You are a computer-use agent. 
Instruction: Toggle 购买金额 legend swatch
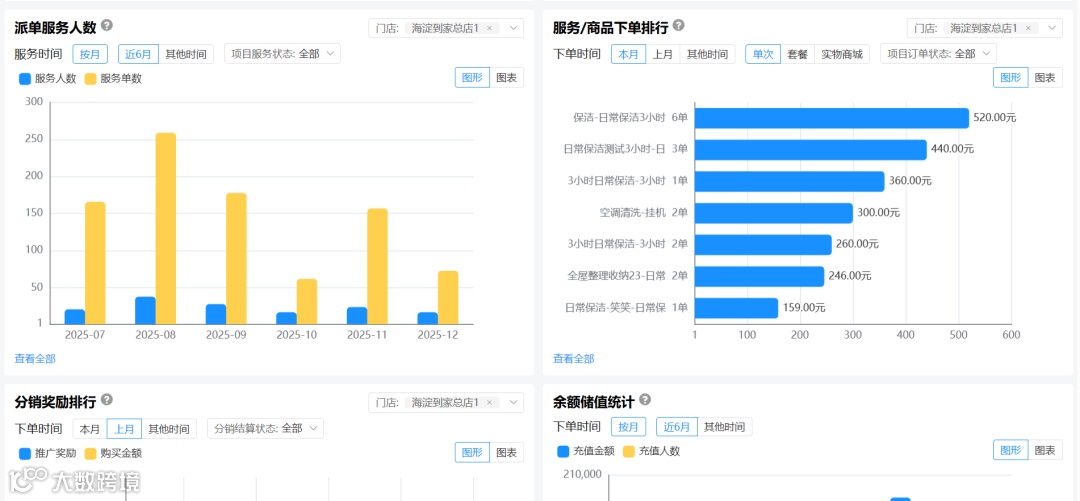[90, 453]
